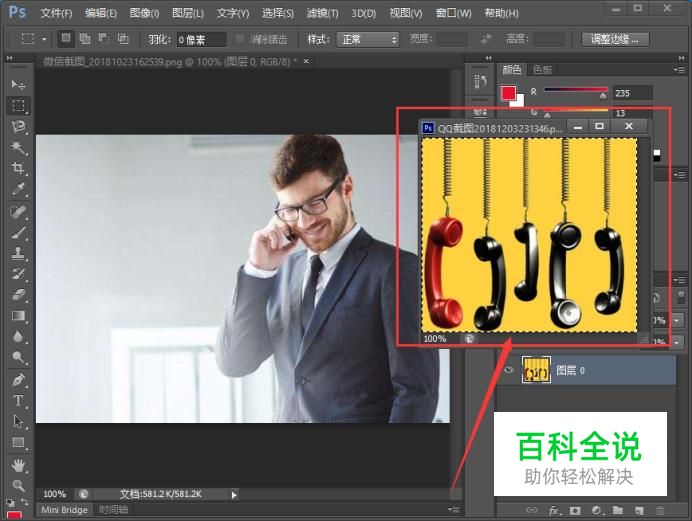Select the Brush tool
The height and width of the screenshot is (521, 692).
18,232
